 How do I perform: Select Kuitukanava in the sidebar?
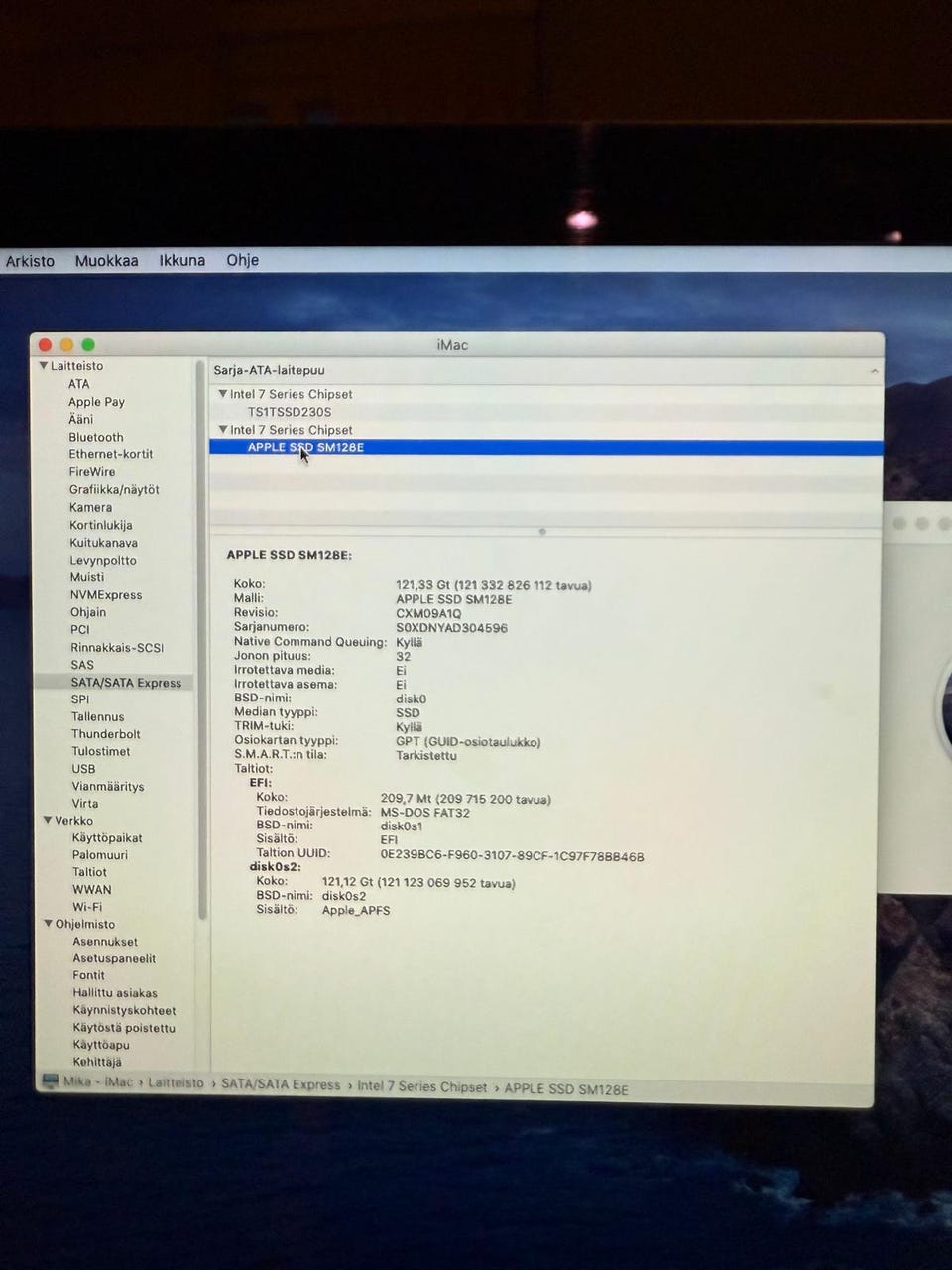[x=103, y=543]
